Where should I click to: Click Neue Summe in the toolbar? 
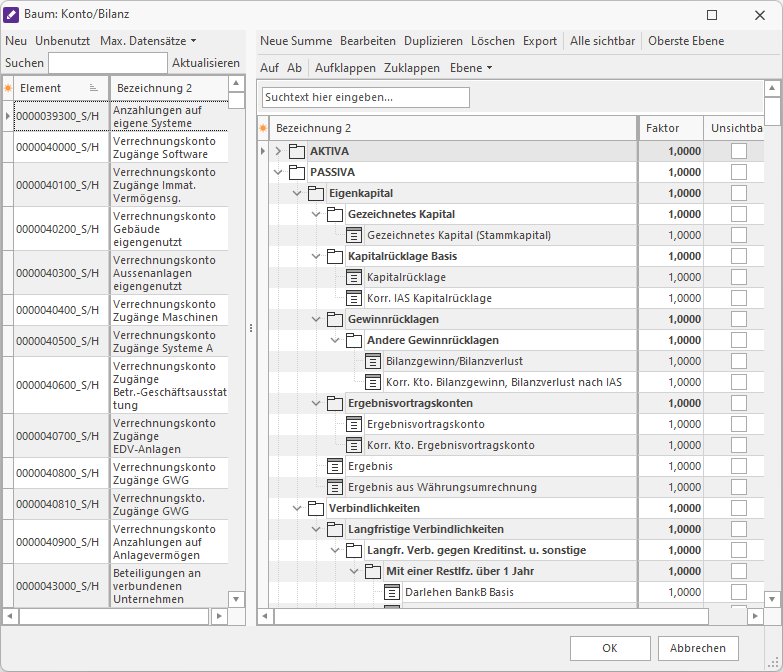coord(296,41)
